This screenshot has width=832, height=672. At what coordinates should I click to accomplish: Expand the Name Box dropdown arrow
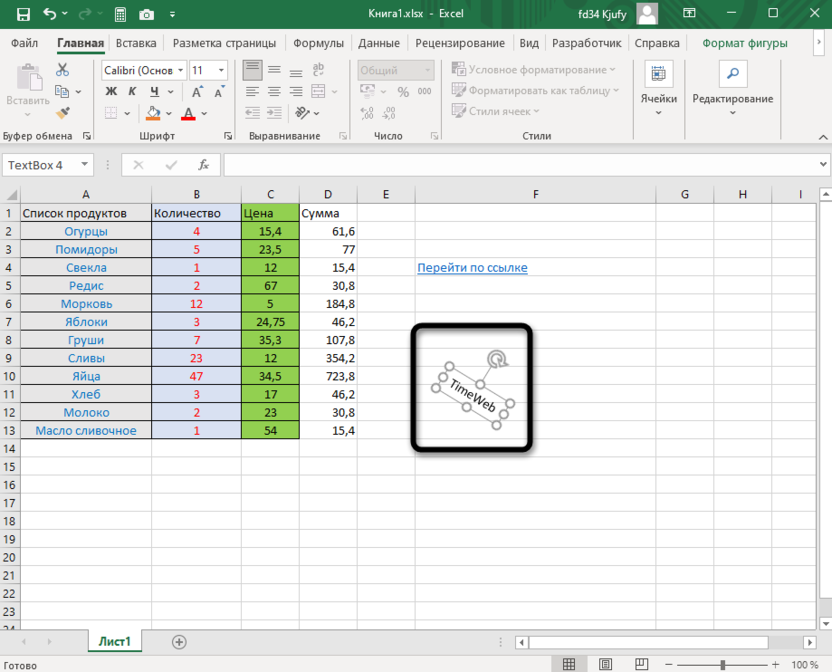click(84, 165)
